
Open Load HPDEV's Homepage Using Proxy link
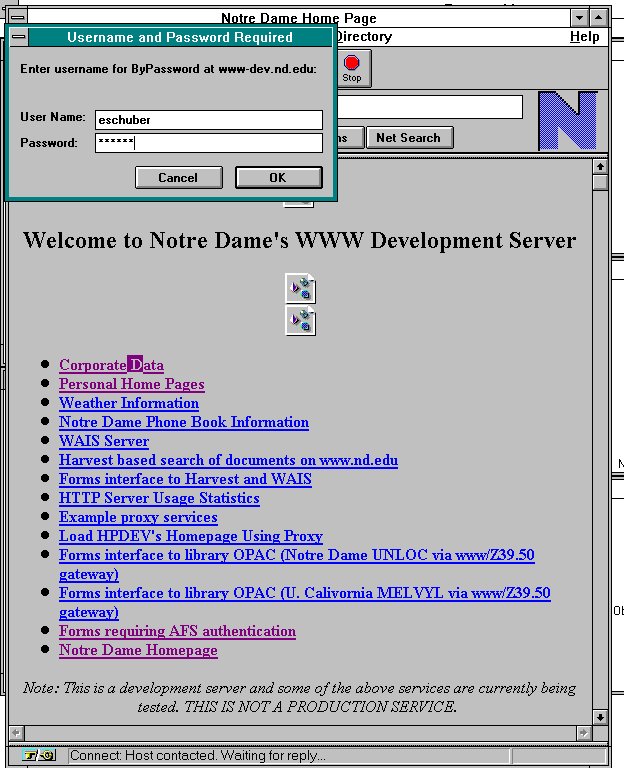click(191, 536)
